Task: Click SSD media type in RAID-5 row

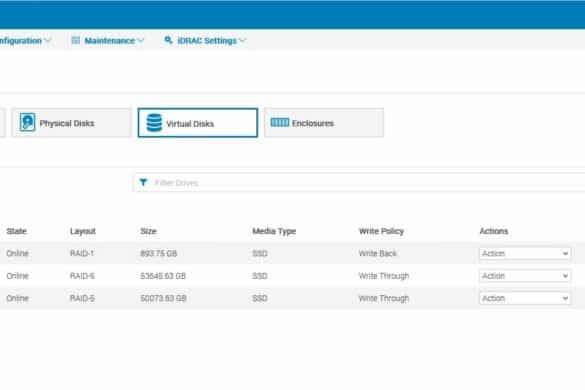Action: click(260, 298)
